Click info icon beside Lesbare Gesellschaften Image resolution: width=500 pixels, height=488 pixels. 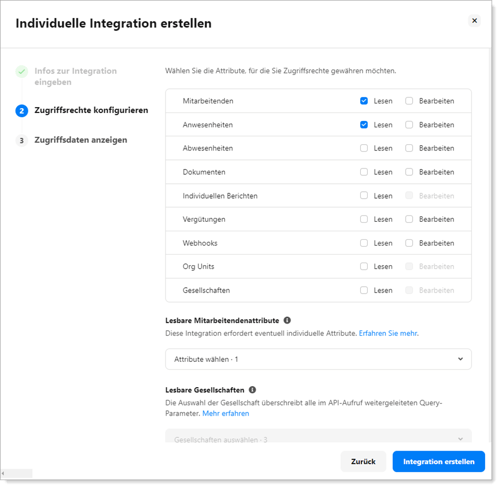click(x=252, y=390)
